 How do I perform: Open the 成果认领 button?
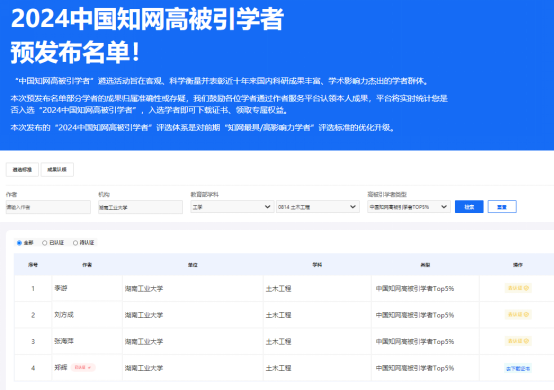[x=57, y=170]
